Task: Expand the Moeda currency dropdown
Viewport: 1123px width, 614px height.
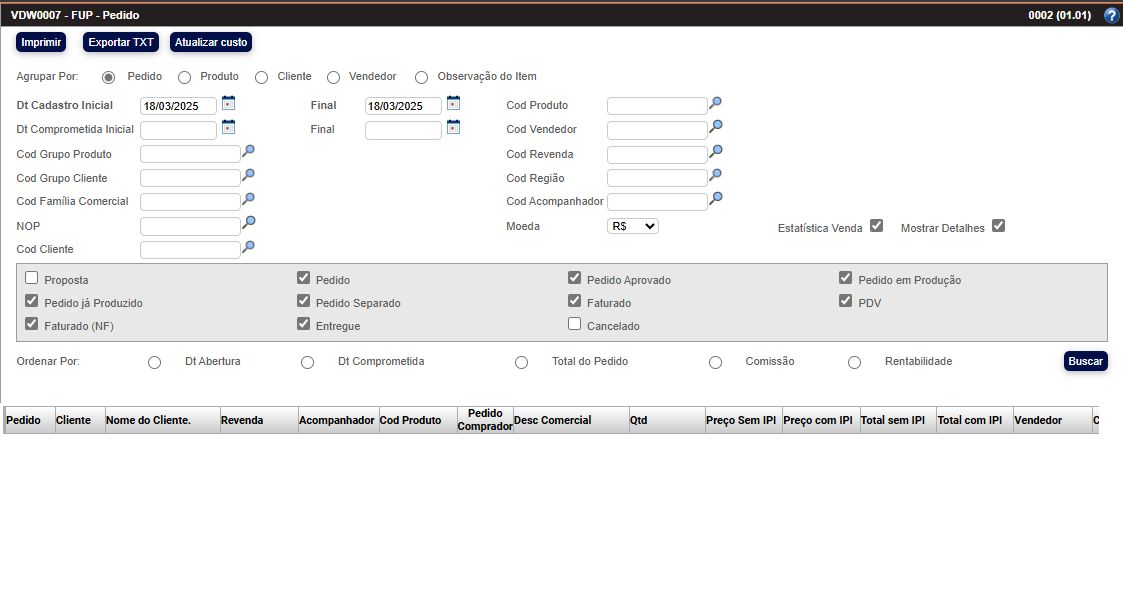Action: pos(632,226)
